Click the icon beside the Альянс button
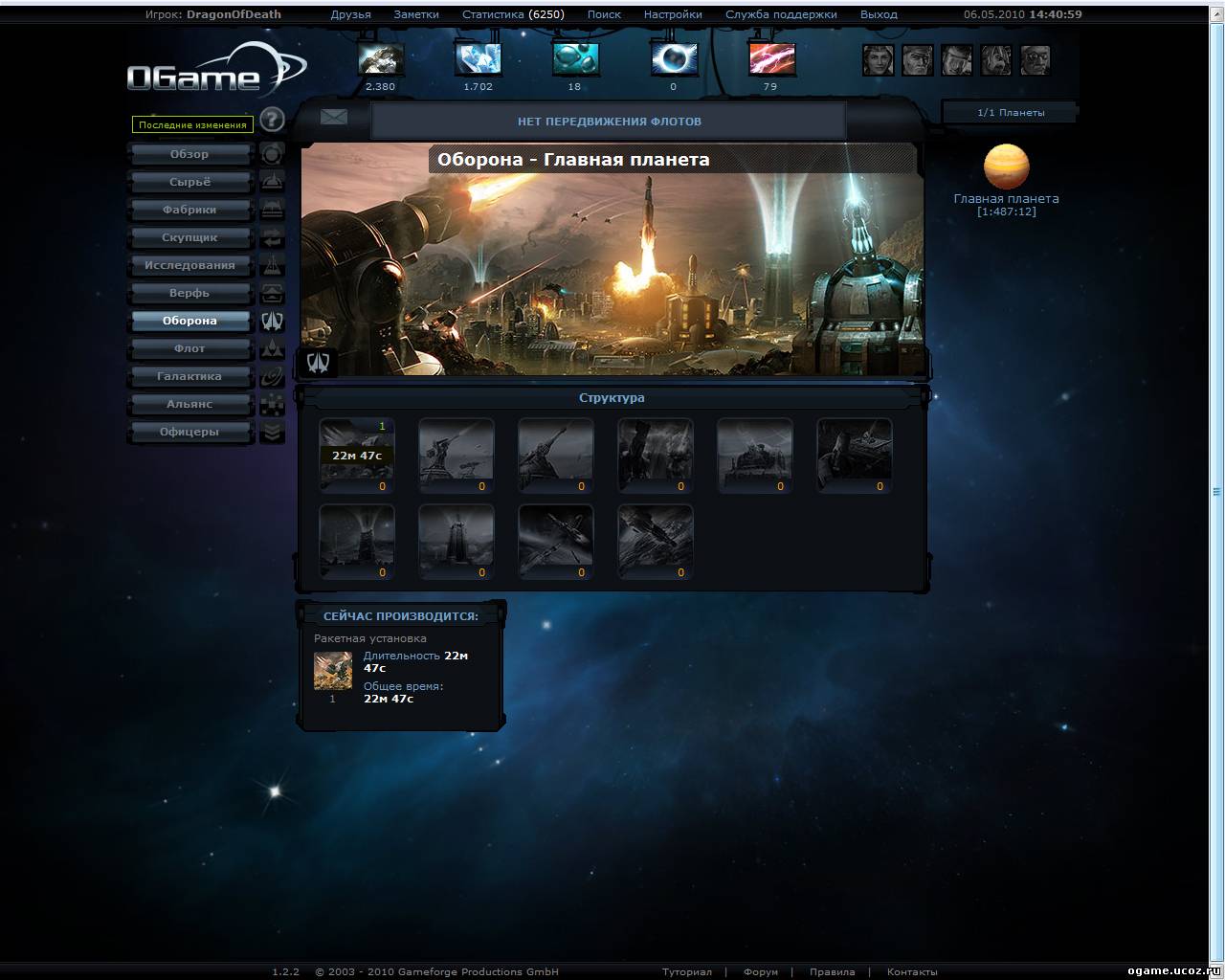The image size is (1225, 980). coord(272,404)
